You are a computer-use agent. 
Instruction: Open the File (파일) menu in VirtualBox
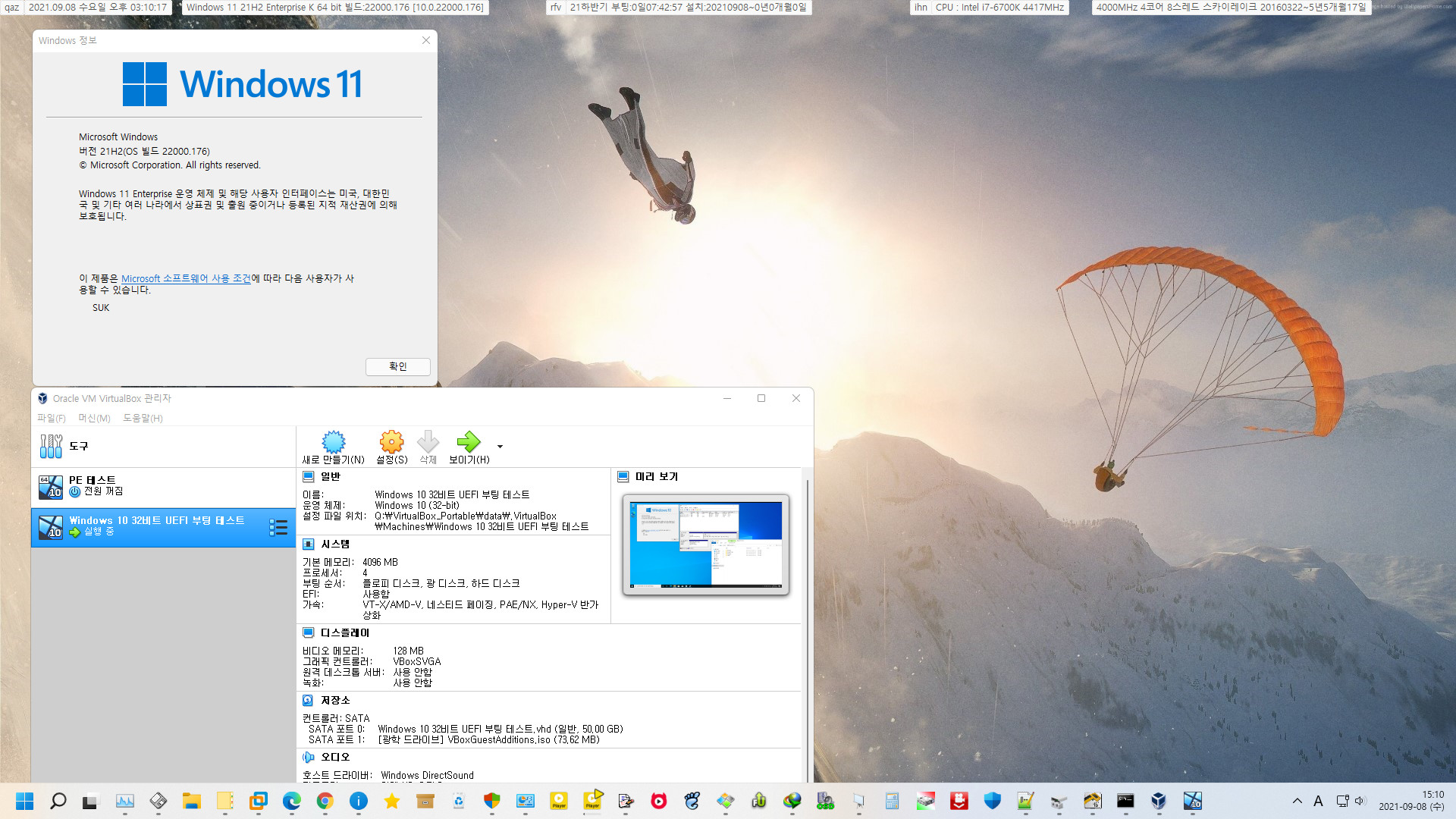click(52, 418)
